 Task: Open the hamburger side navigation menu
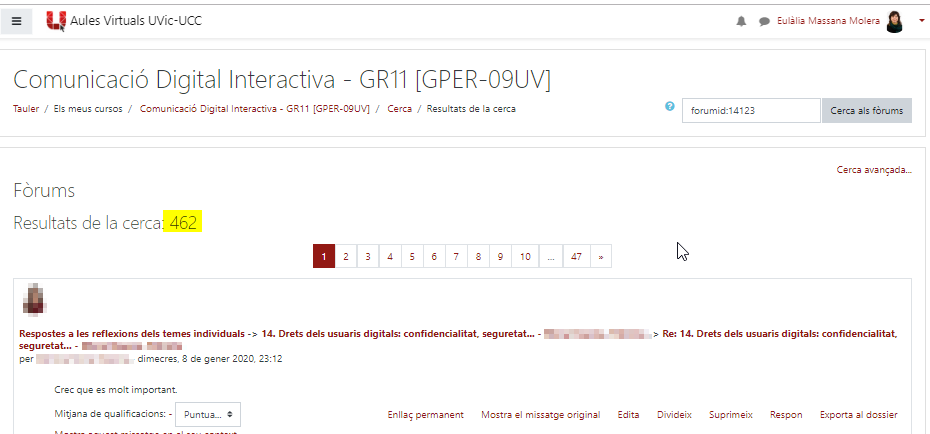coord(16,21)
